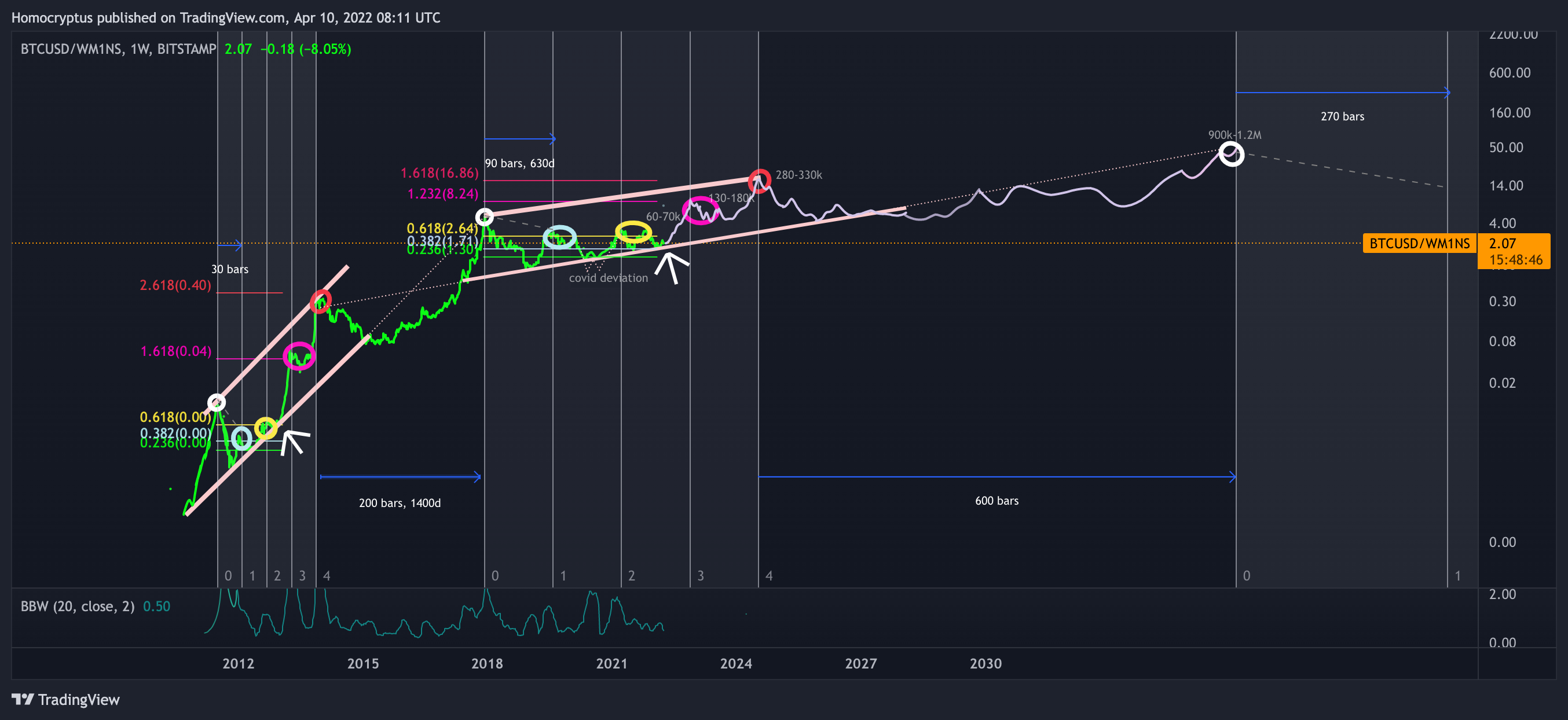Click the 2030 time axis label
This screenshot has height=720, width=1568.
point(986,663)
